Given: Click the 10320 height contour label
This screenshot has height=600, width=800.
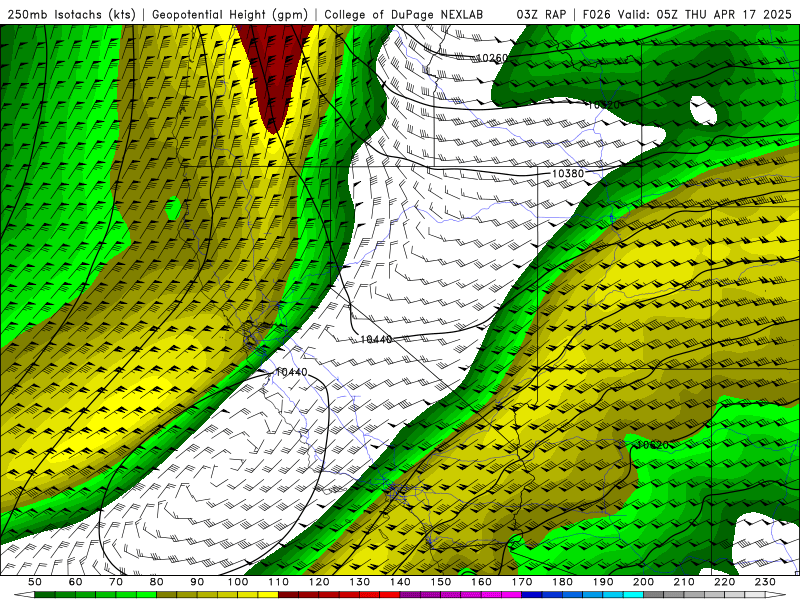Looking at the screenshot, I should (604, 105).
